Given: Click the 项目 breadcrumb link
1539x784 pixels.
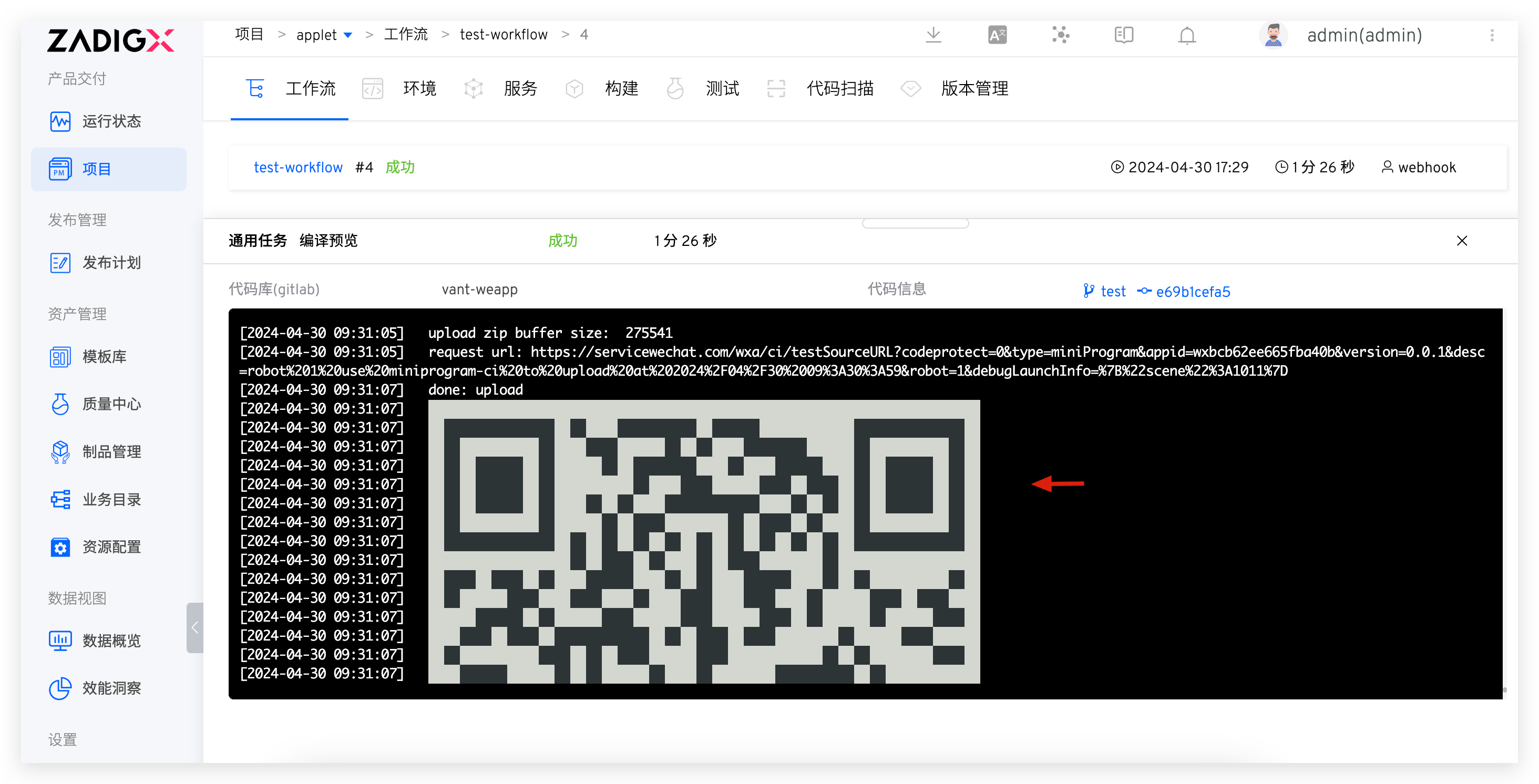Looking at the screenshot, I should click(x=249, y=35).
